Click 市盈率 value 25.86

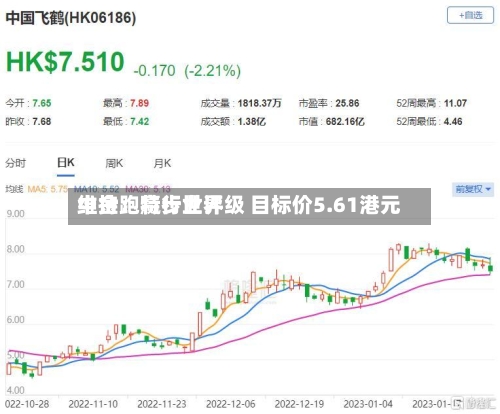pyautogui.click(x=347, y=103)
